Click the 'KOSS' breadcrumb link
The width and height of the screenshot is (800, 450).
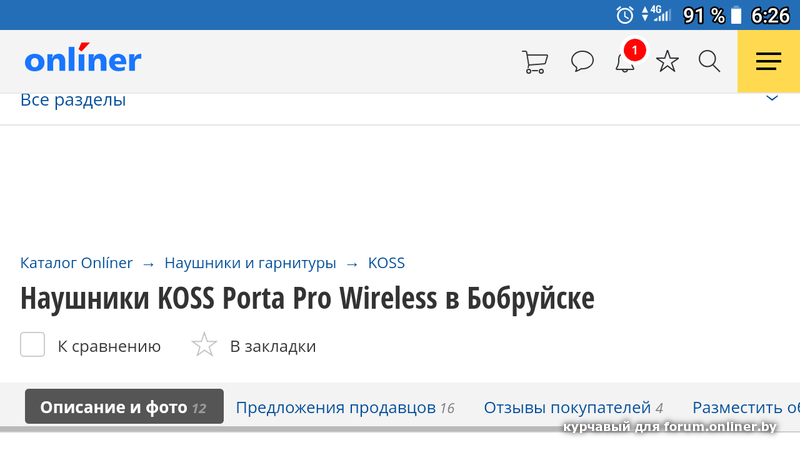coord(386,263)
